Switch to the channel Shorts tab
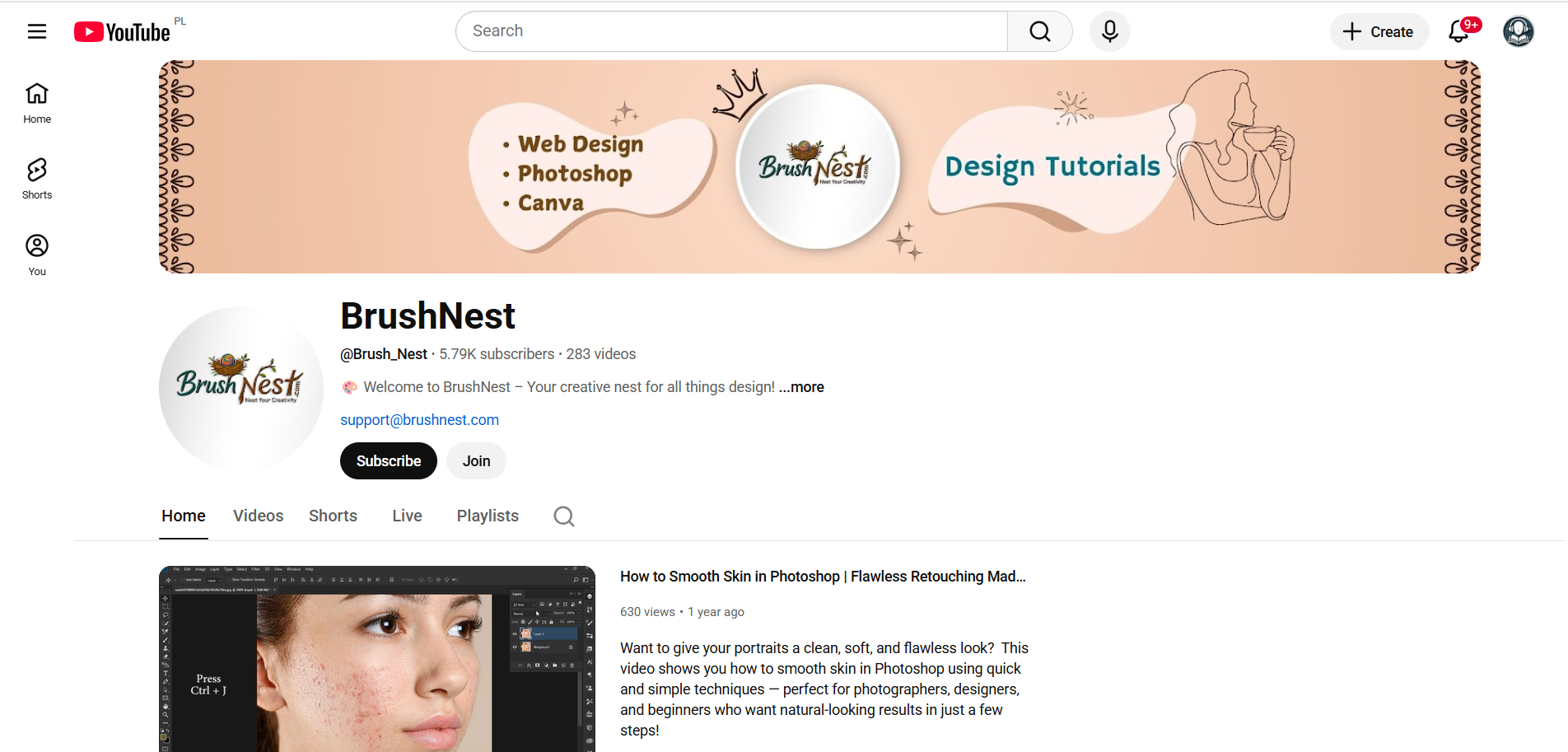The height and width of the screenshot is (752, 1568). [333, 516]
